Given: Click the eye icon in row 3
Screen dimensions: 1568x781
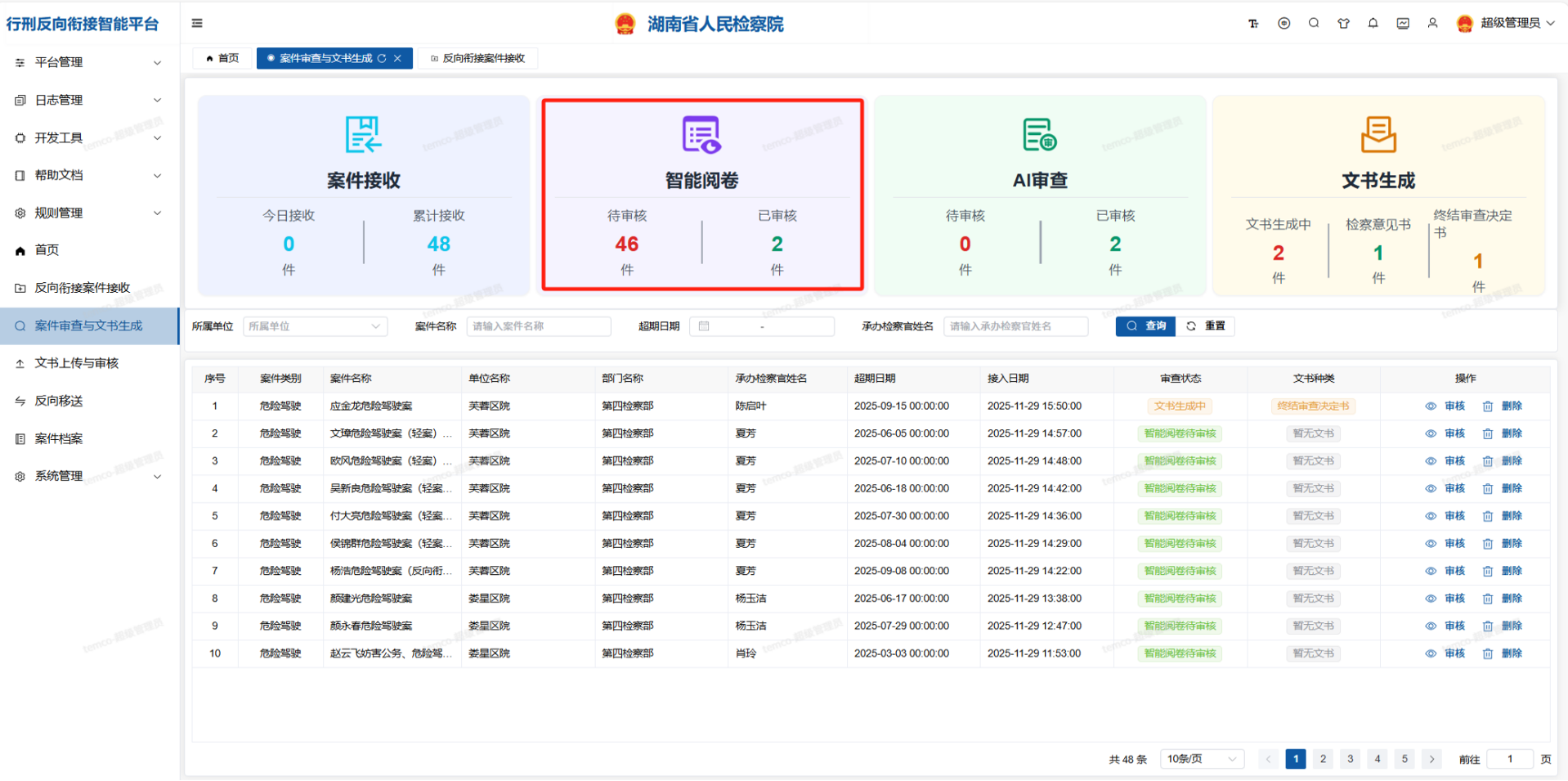Looking at the screenshot, I should [x=1431, y=461].
